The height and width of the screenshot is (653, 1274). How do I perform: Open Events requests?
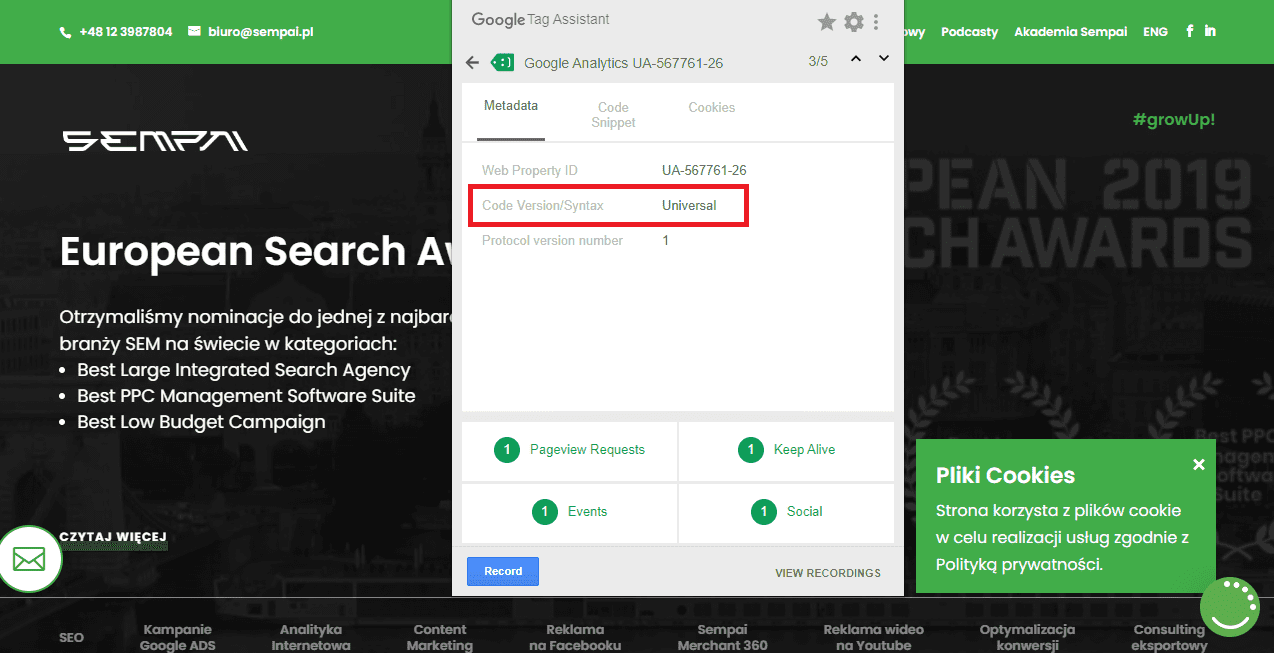[569, 512]
